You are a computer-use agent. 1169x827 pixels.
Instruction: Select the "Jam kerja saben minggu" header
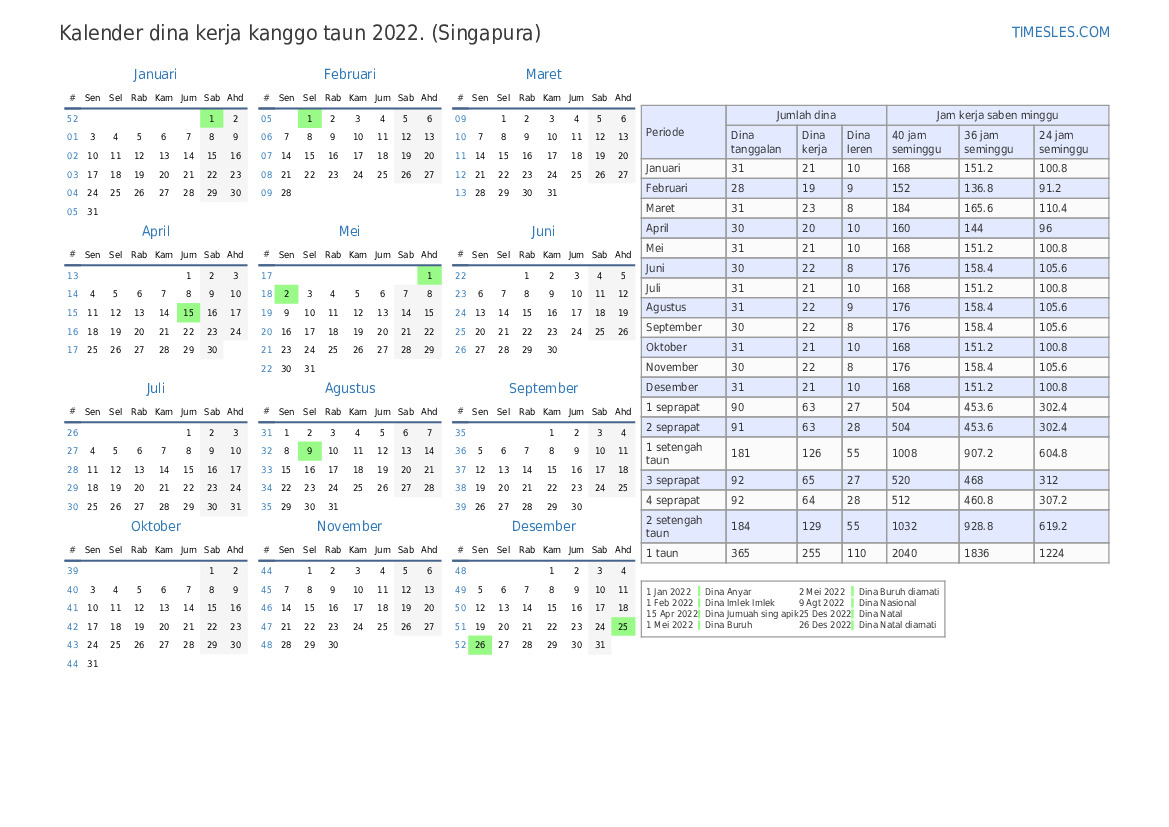click(996, 115)
